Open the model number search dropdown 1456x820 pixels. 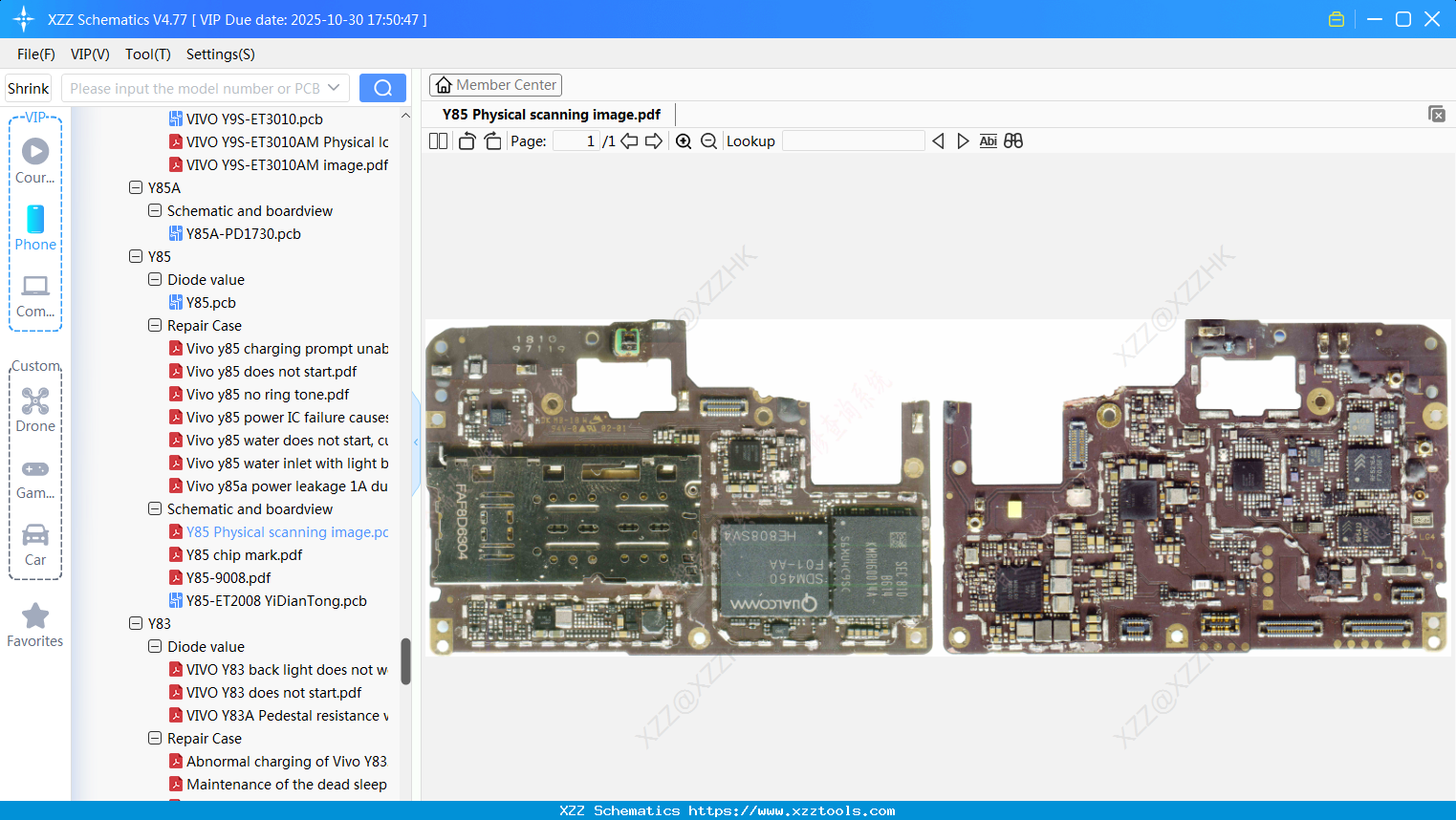[x=336, y=87]
